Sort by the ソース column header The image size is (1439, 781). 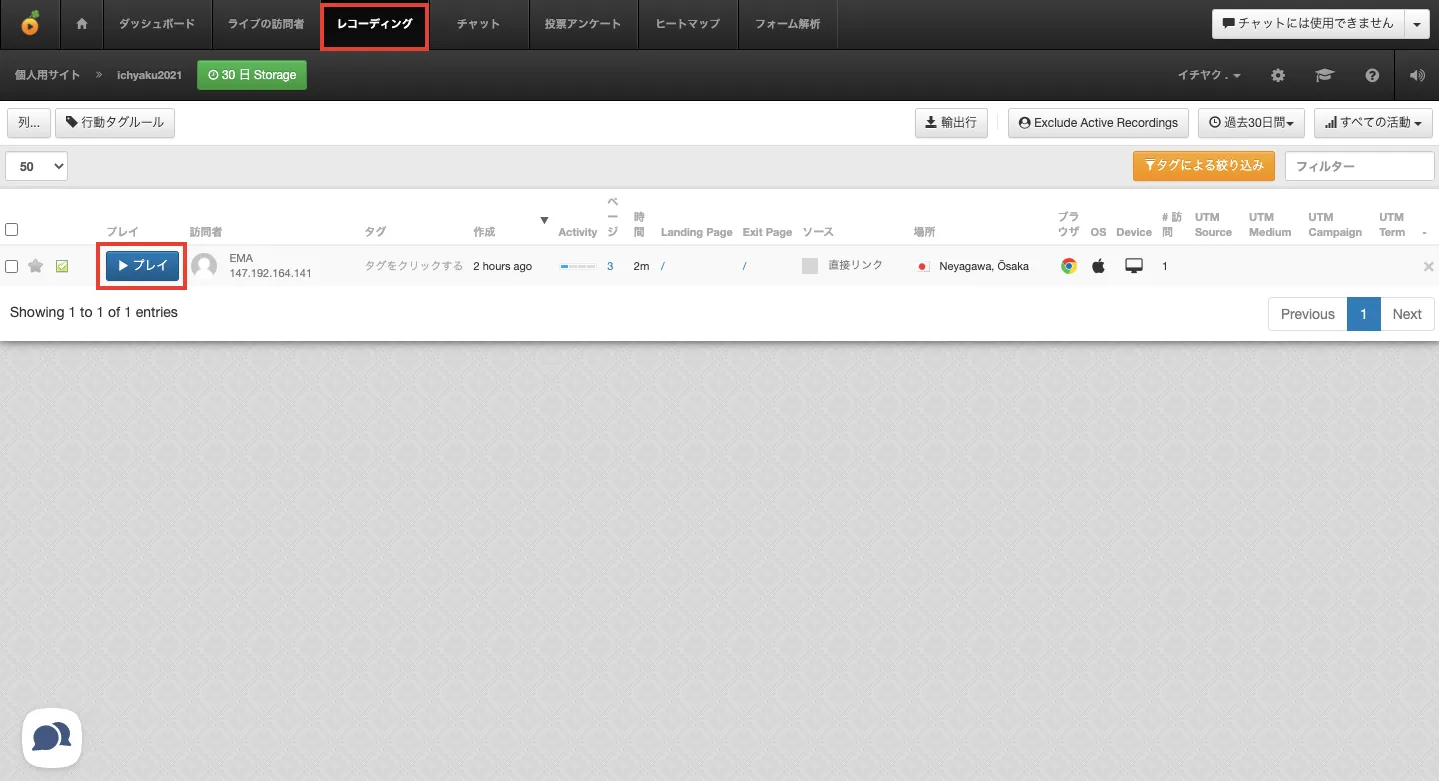click(818, 232)
